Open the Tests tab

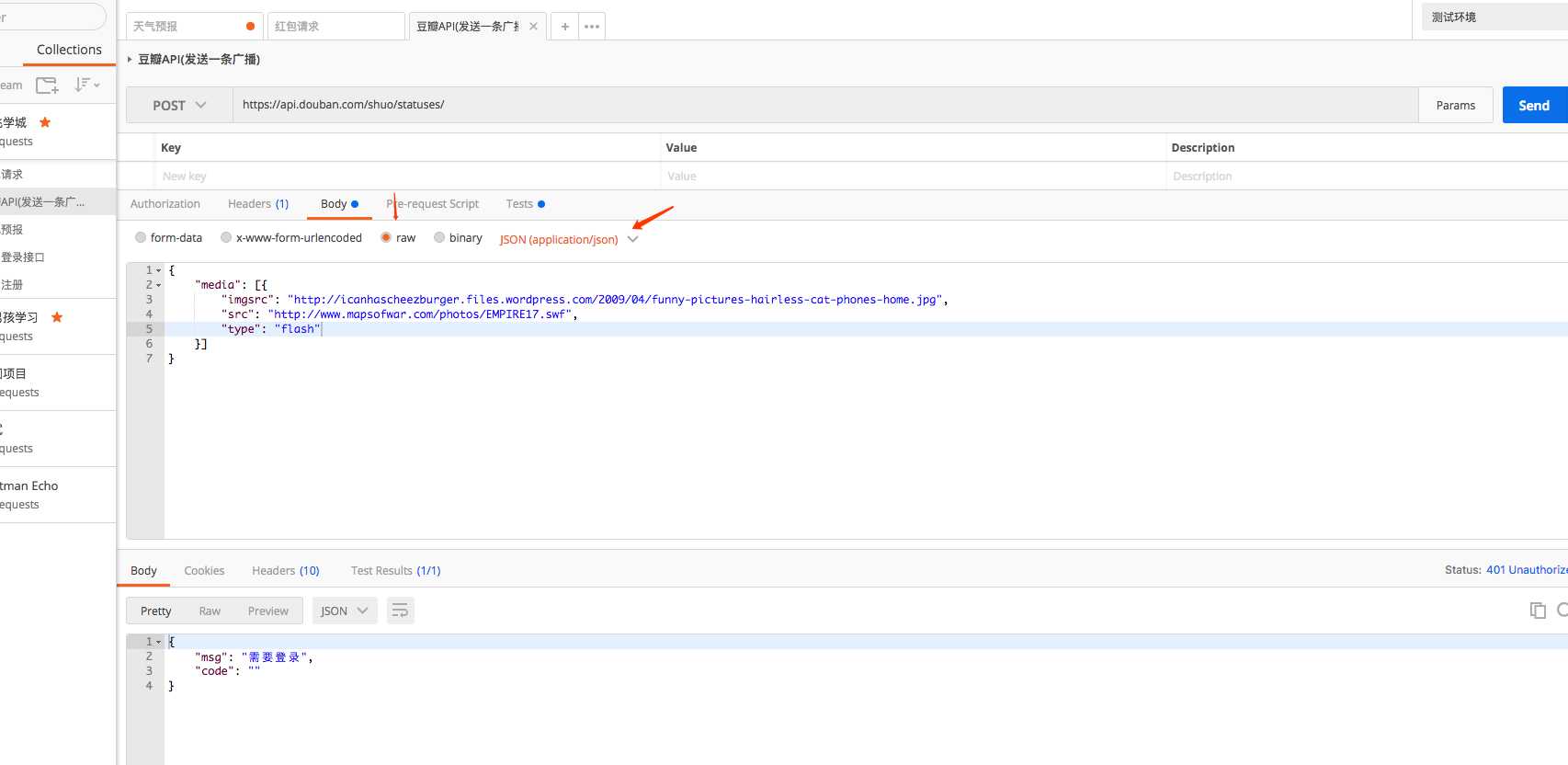[525, 204]
